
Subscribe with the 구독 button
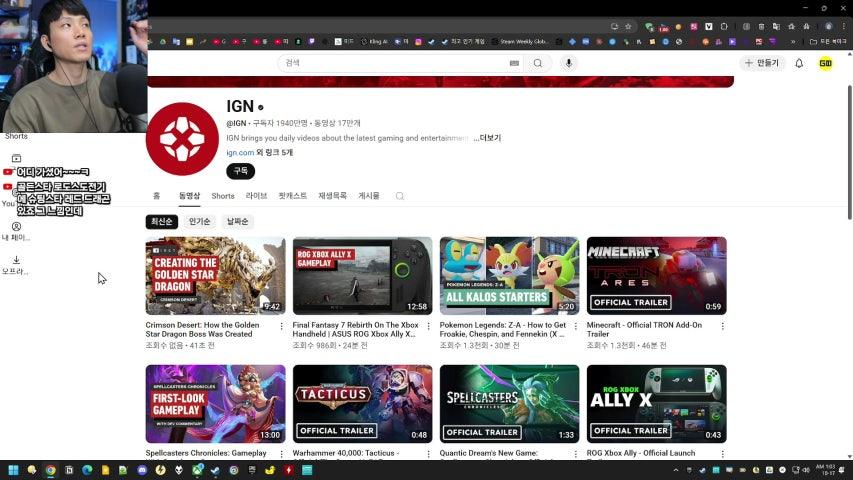[240, 171]
